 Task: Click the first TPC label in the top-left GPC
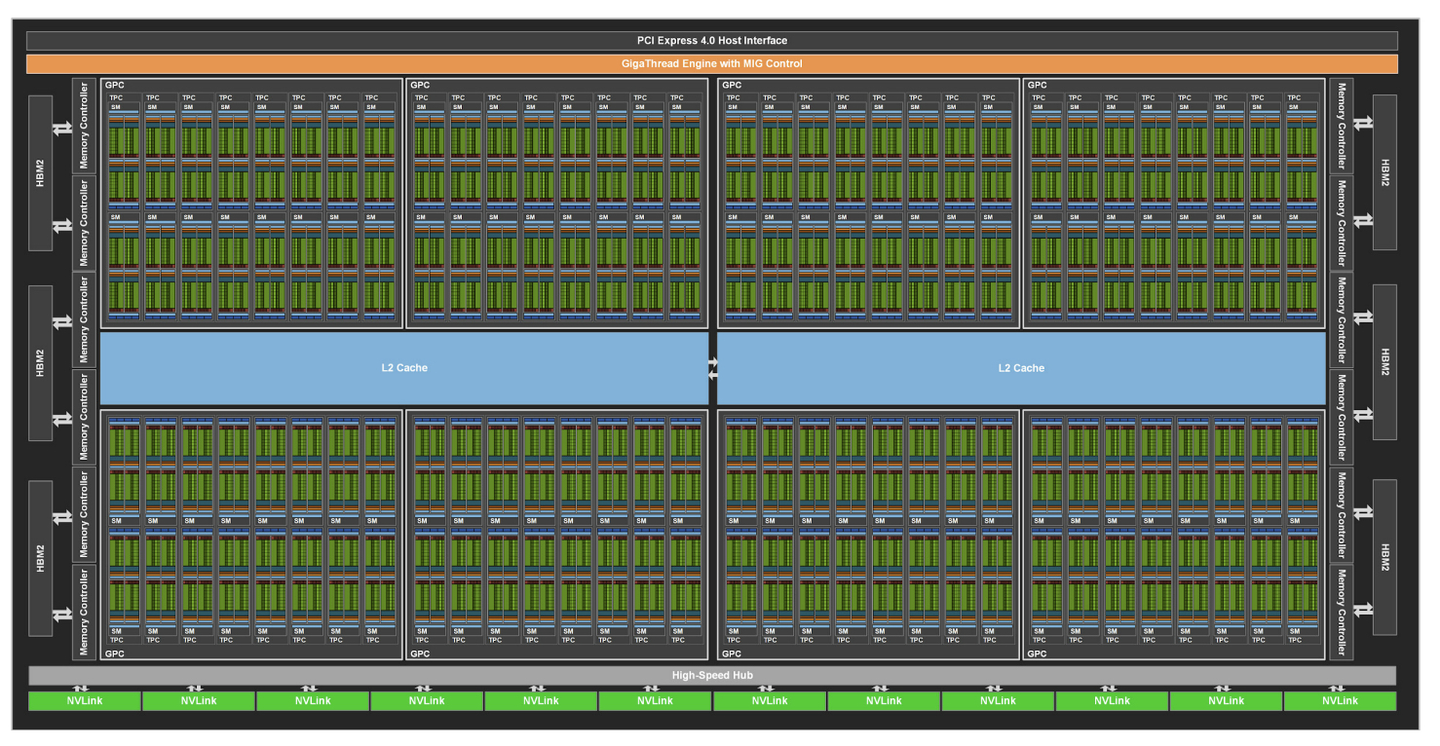pyautogui.click(x=116, y=98)
